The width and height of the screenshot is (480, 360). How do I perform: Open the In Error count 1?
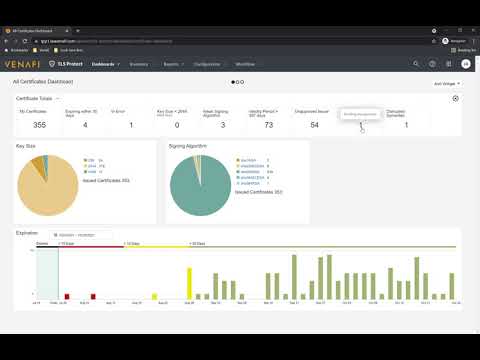[131, 125]
